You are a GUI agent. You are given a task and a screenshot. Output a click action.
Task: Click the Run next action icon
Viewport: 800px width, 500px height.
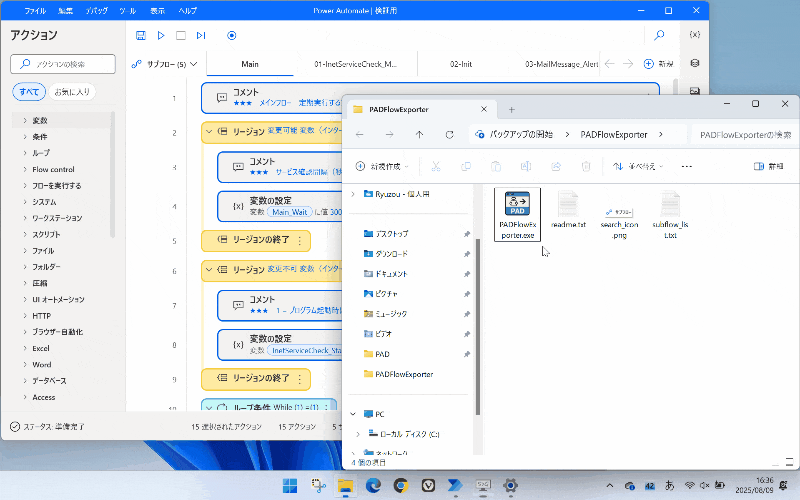coord(201,35)
